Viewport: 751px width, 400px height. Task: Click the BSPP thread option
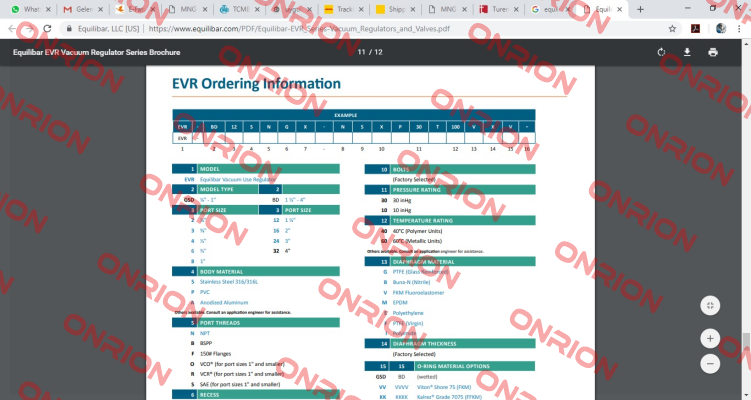[x=206, y=343]
